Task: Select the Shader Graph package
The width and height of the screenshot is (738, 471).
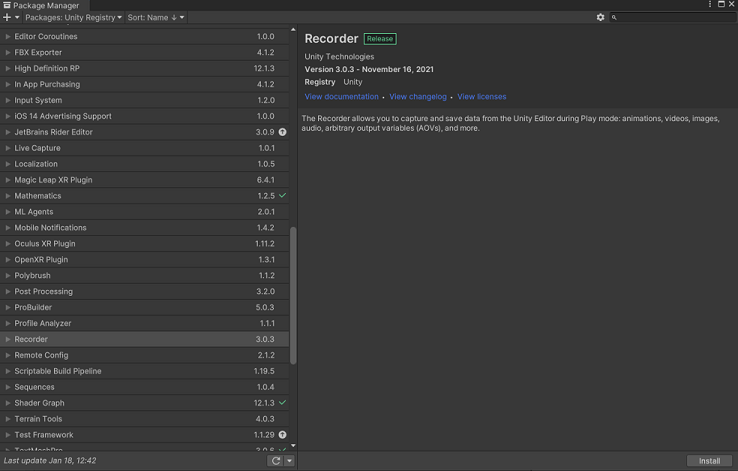Action: (144, 403)
